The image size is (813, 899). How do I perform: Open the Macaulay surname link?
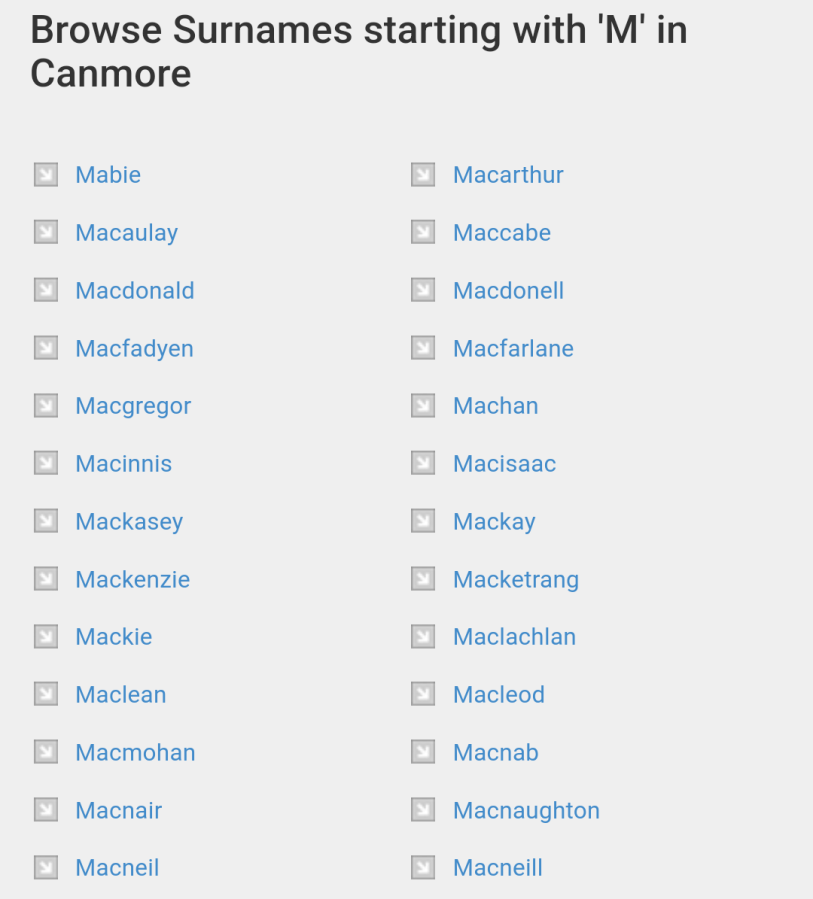126,233
